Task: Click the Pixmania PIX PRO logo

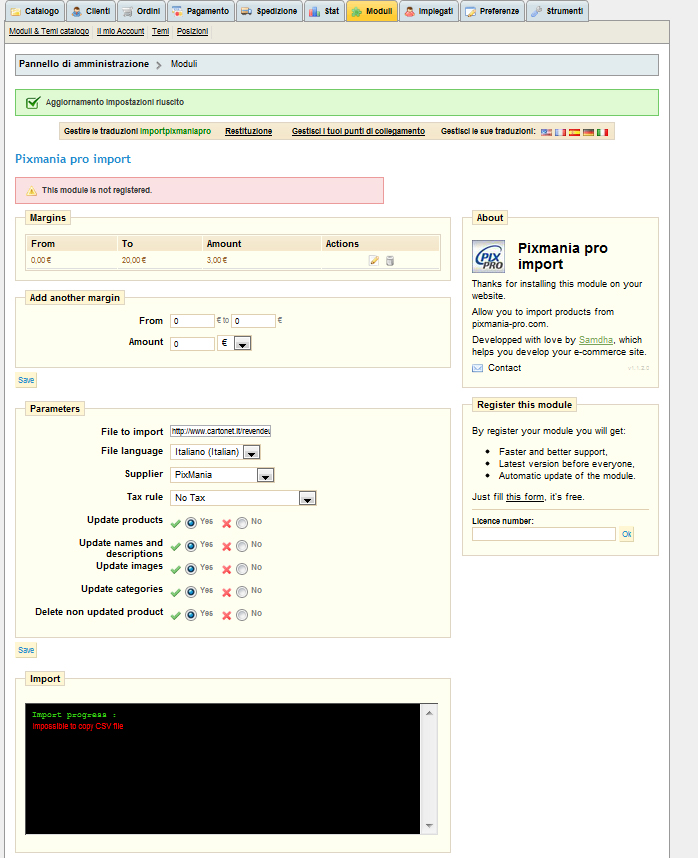Action: click(x=488, y=257)
